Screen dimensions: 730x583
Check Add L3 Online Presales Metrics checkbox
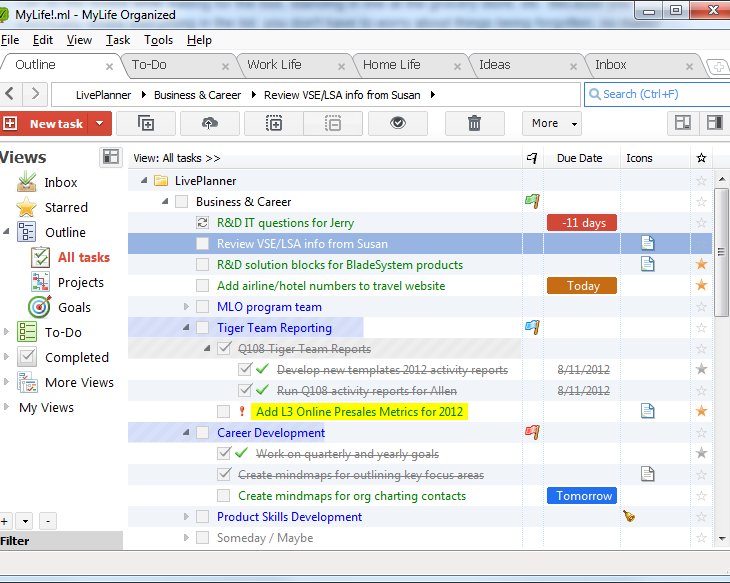(224, 412)
